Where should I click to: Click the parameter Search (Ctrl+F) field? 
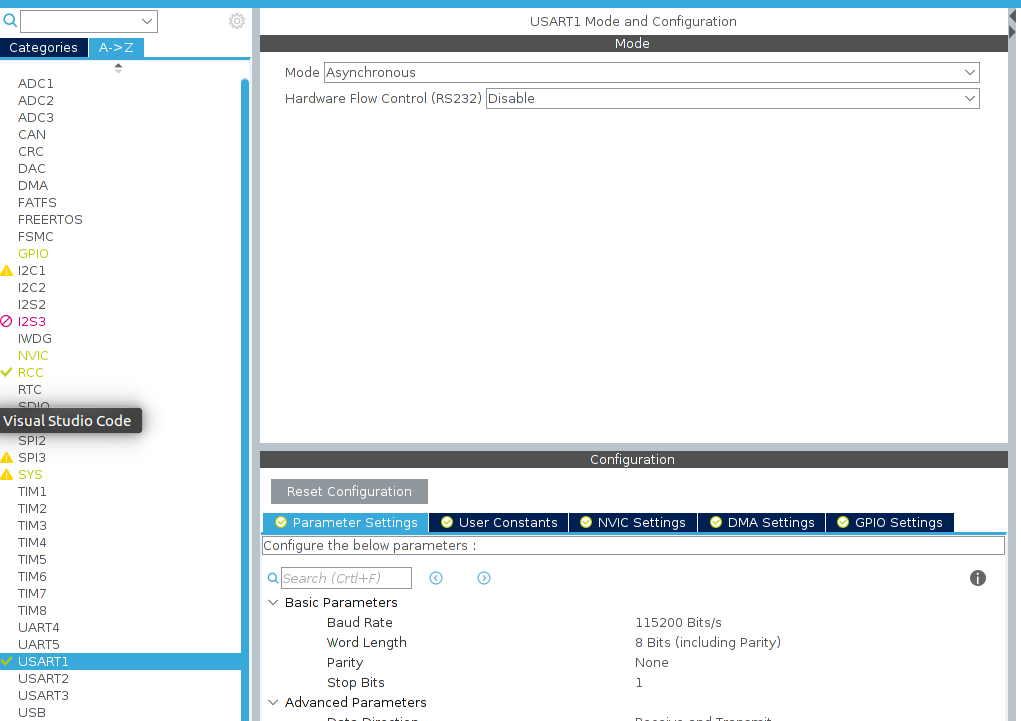click(x=346, y=578)
